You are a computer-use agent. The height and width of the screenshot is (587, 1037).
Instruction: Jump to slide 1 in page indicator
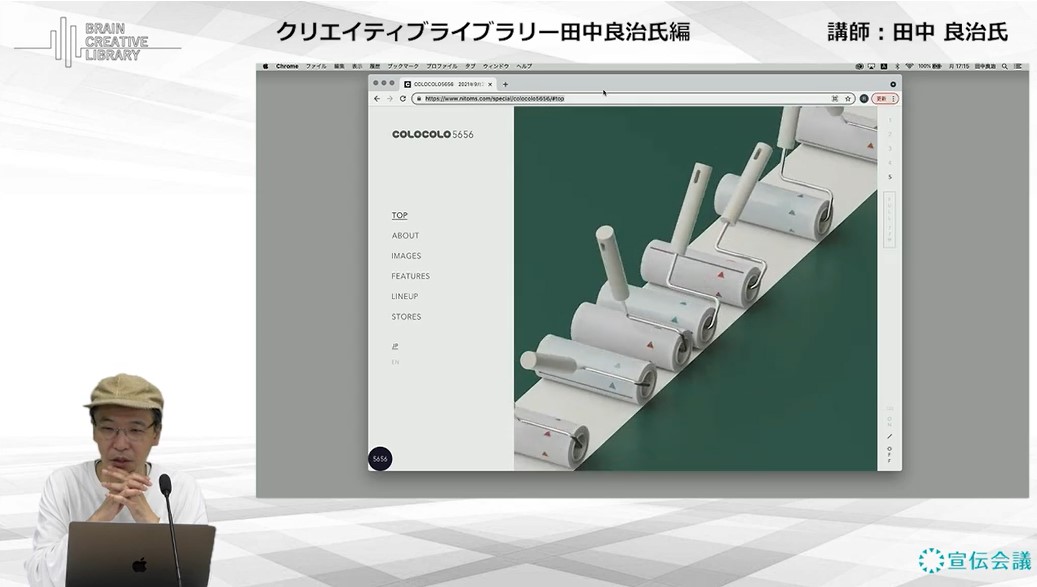click(x=890, y=120)
